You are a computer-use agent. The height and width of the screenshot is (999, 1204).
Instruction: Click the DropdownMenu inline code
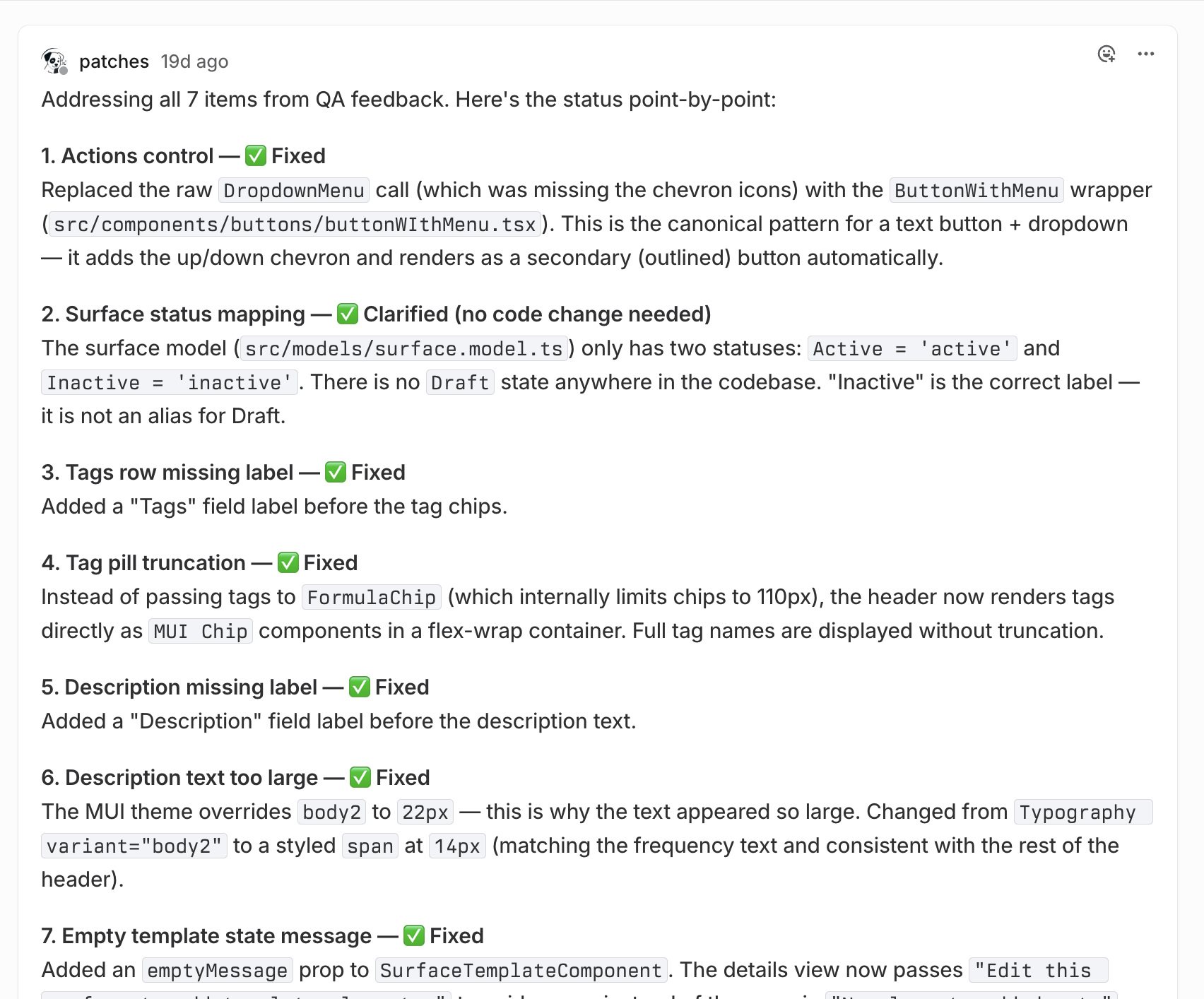[294, 190]
